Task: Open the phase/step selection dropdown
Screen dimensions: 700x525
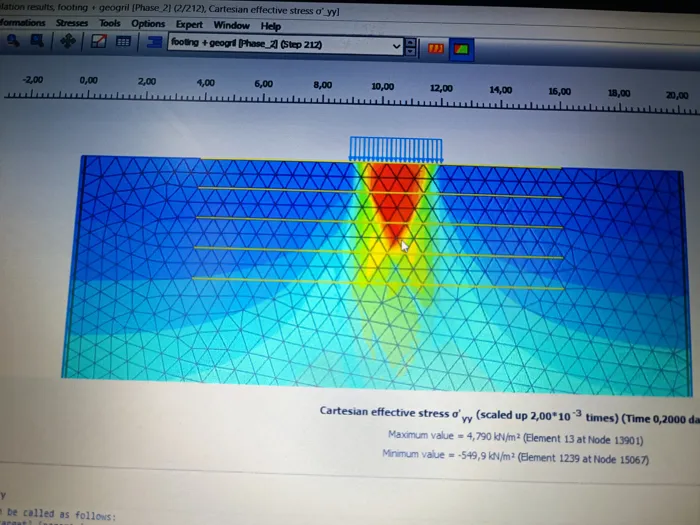Action: 285,44
